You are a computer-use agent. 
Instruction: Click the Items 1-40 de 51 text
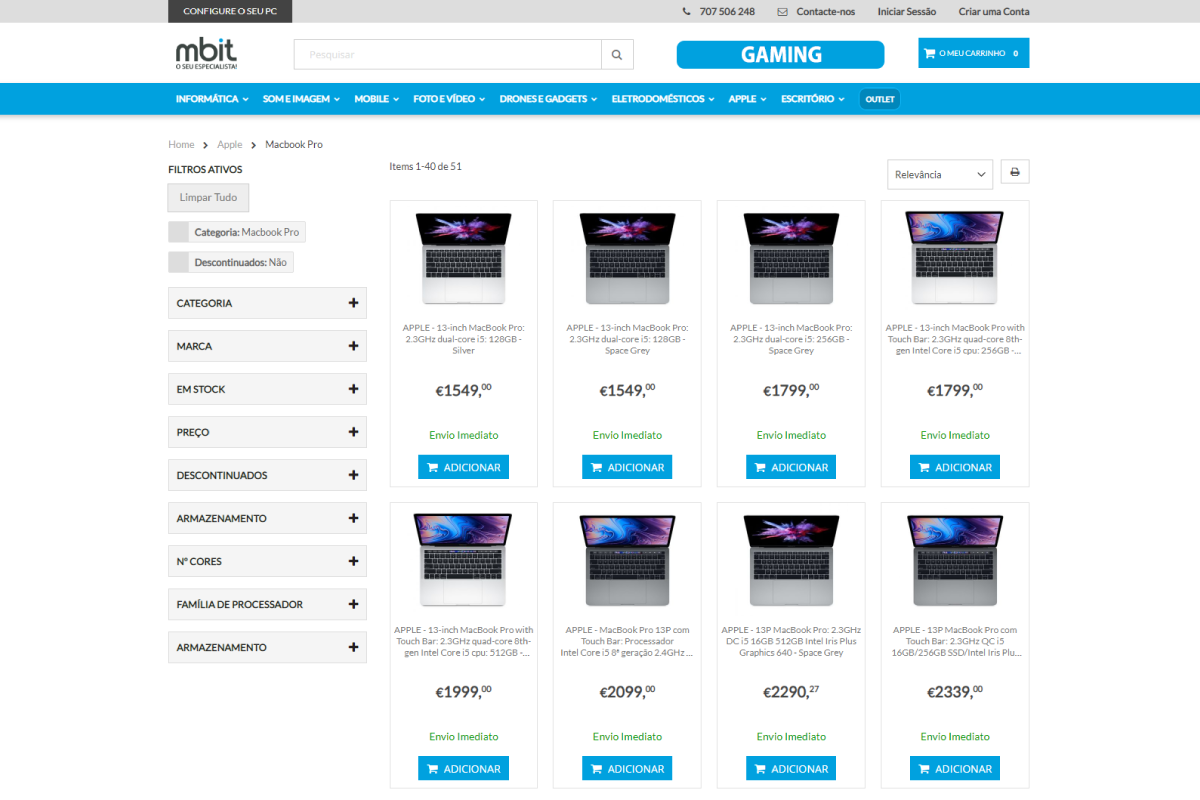point(425,167)
